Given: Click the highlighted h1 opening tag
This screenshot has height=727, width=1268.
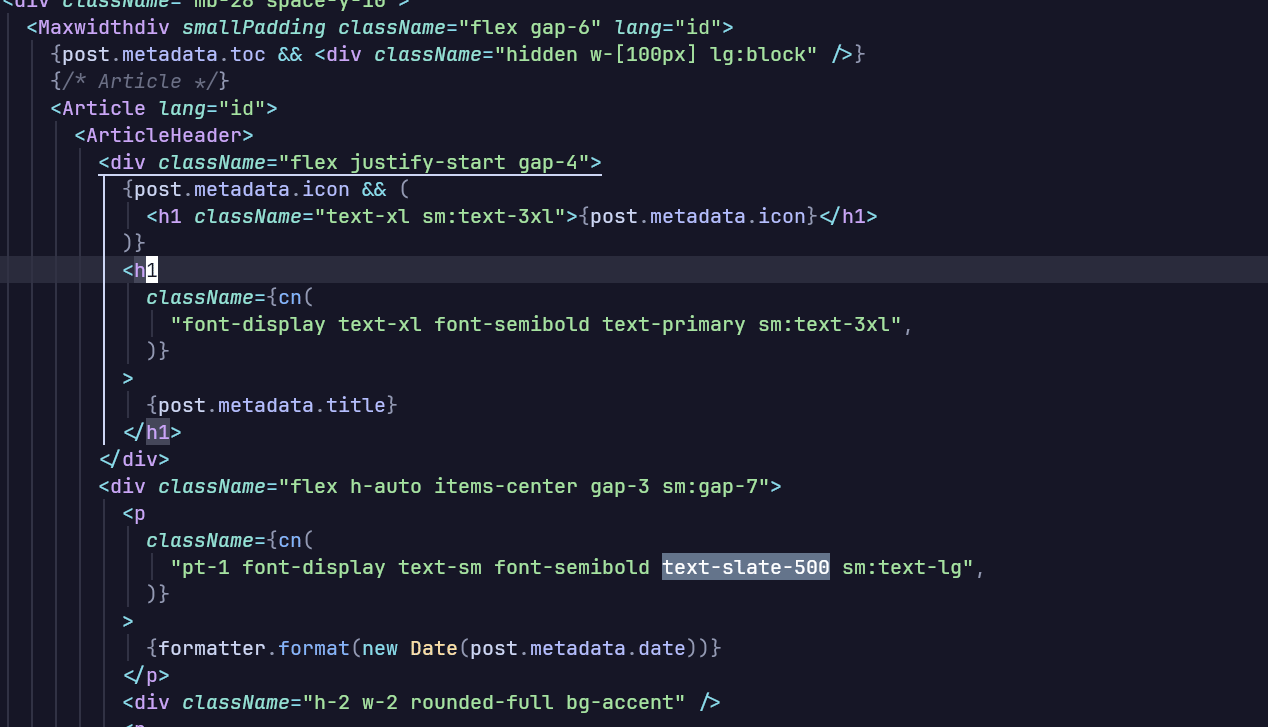Looking at the screenshot, I should [x=140, y=270].
